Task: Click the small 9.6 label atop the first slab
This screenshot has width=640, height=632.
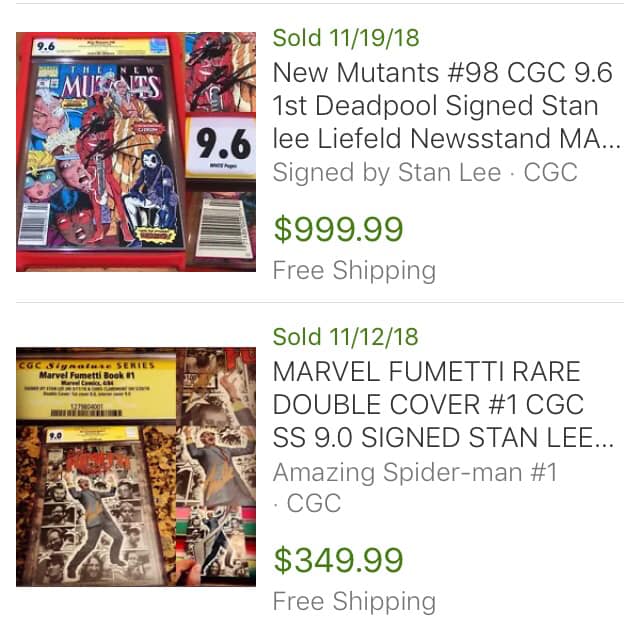Action: (45, 46)
